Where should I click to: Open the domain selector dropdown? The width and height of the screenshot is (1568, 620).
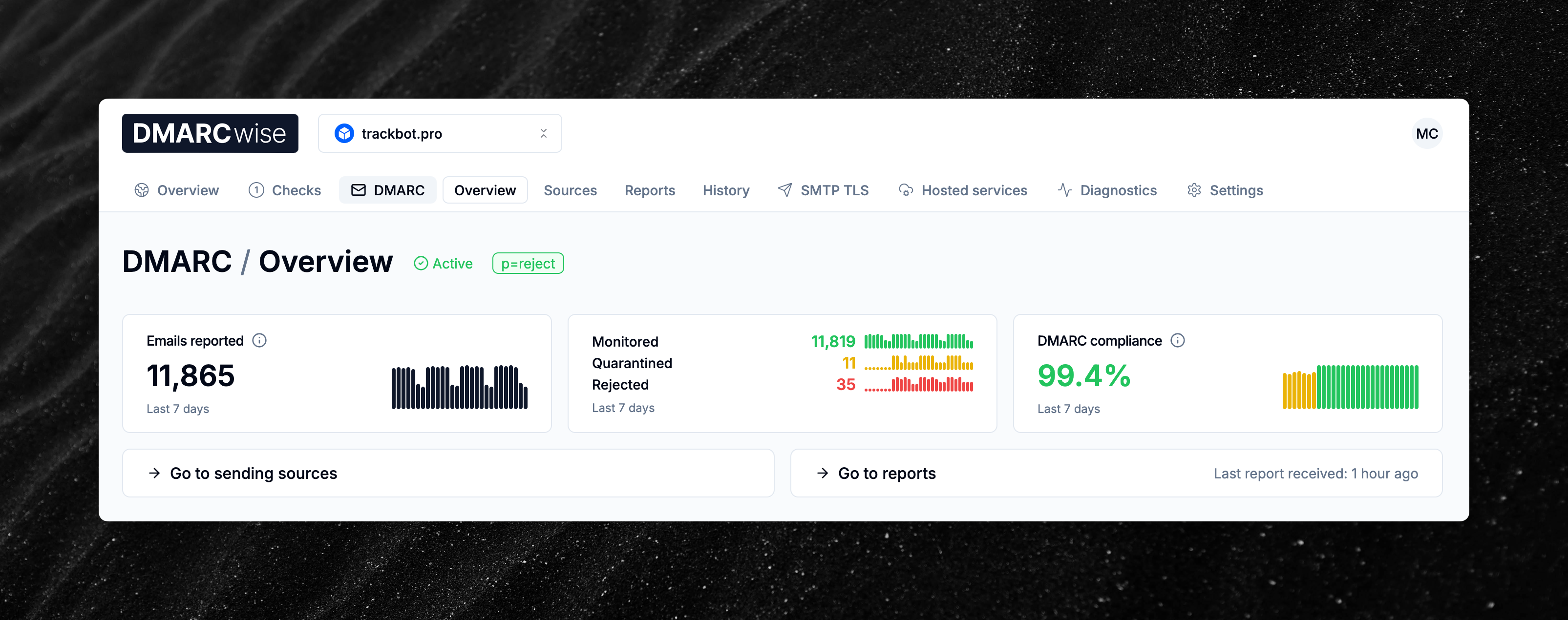click(440, 133)
